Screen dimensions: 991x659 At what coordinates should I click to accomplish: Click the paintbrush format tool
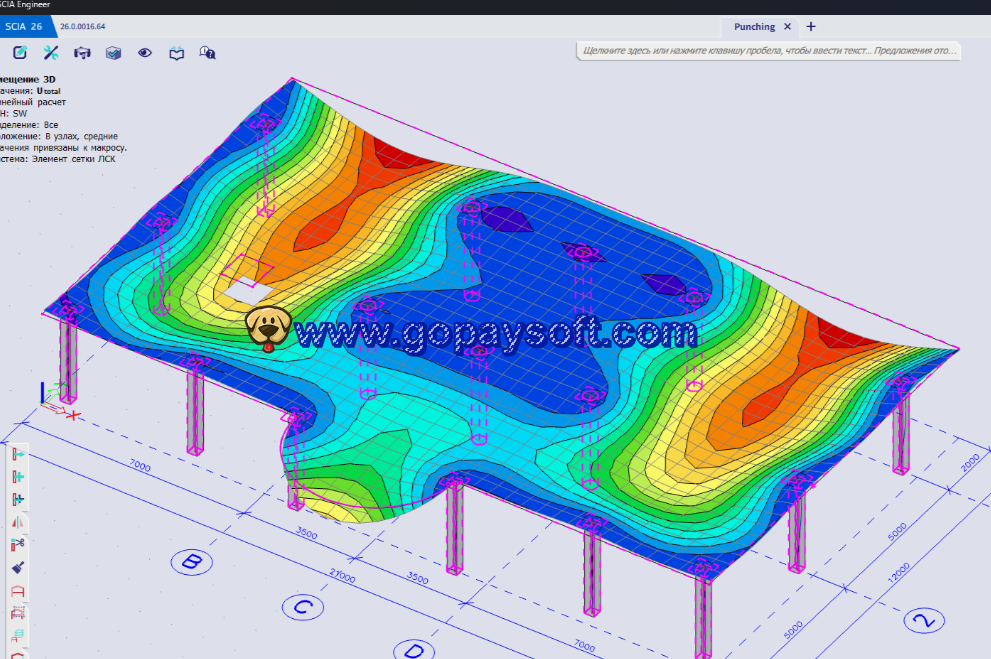tap(18, 568)
